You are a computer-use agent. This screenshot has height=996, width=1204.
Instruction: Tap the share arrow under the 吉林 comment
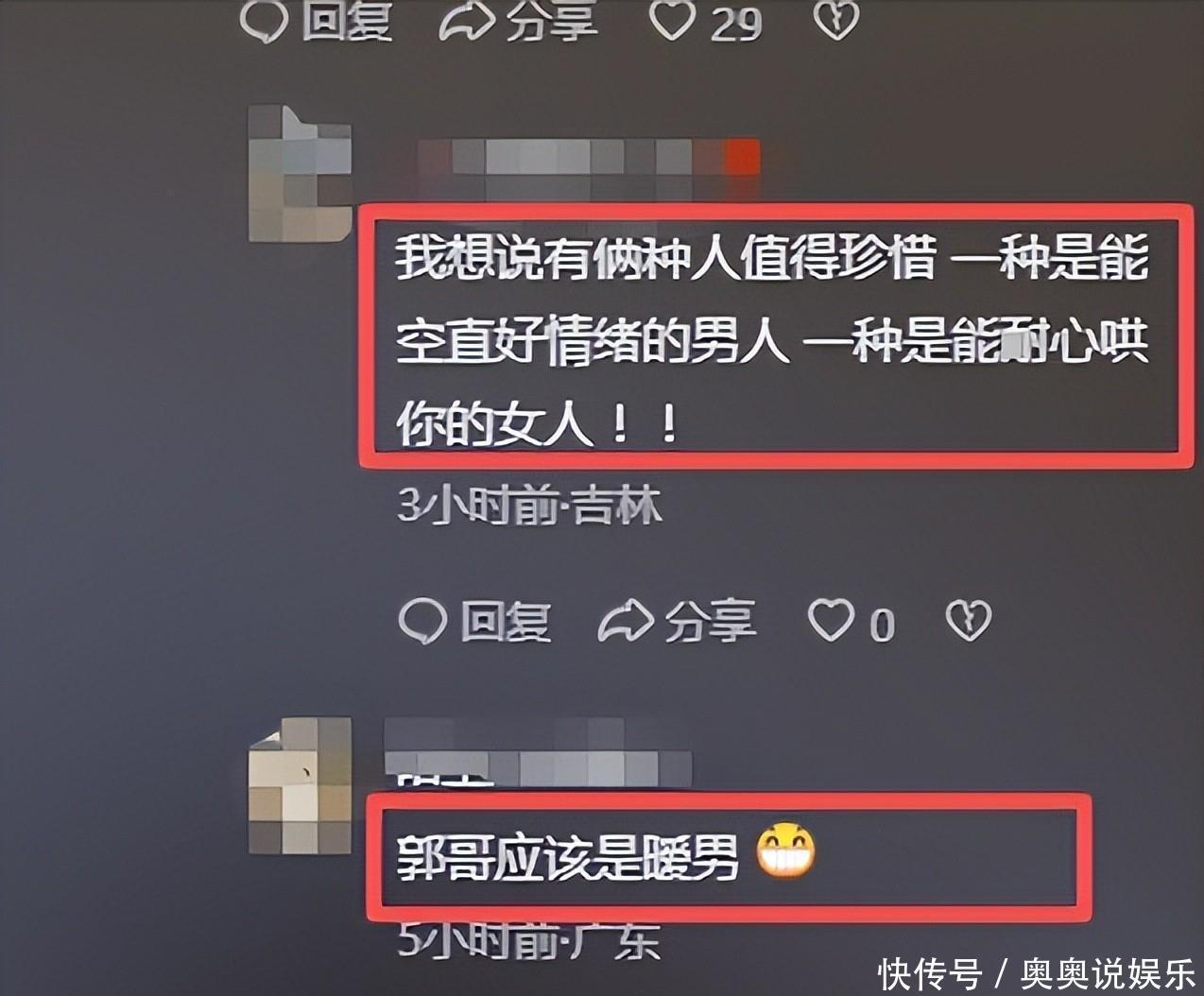625,621
